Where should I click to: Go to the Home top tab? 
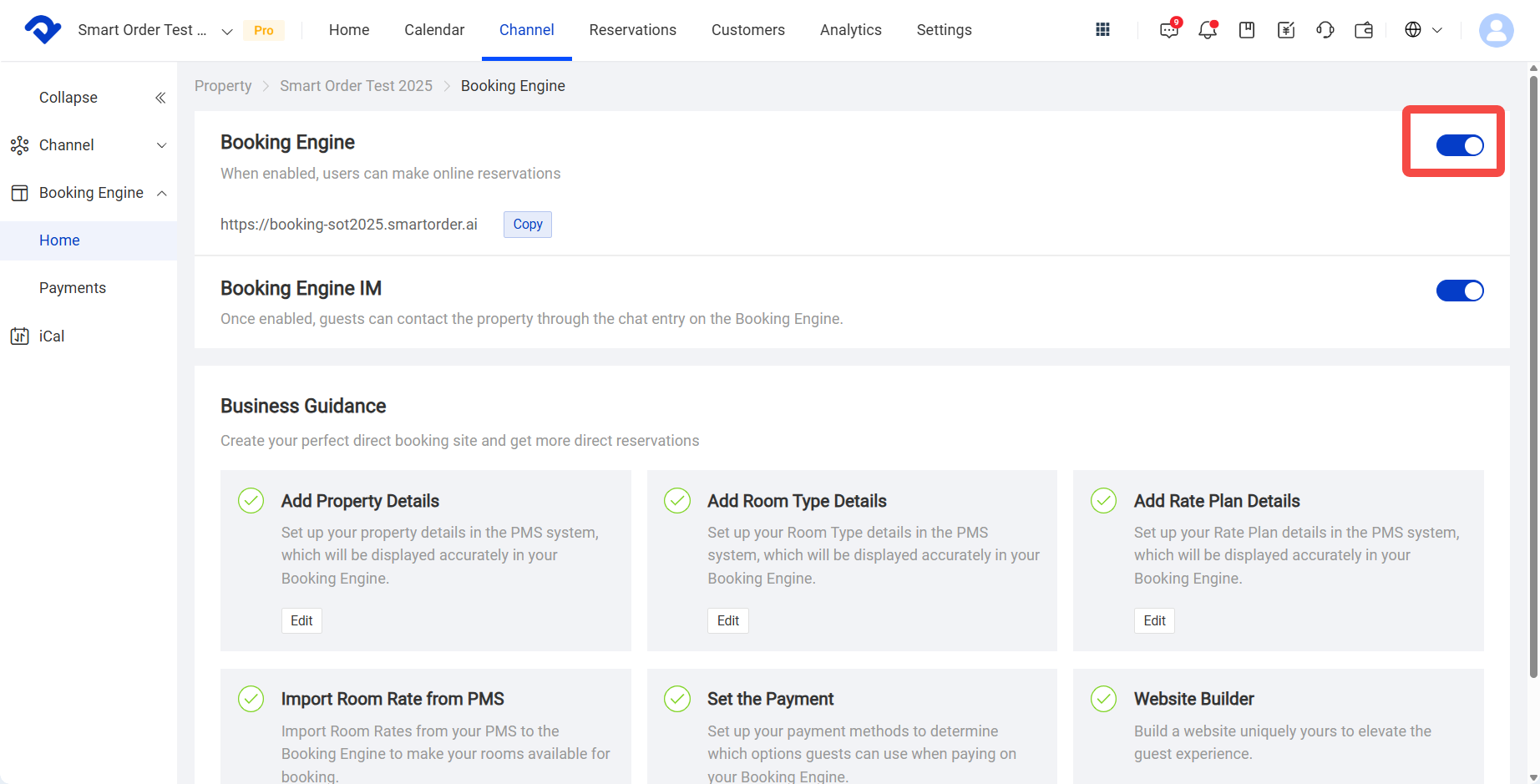click(349, 30)
